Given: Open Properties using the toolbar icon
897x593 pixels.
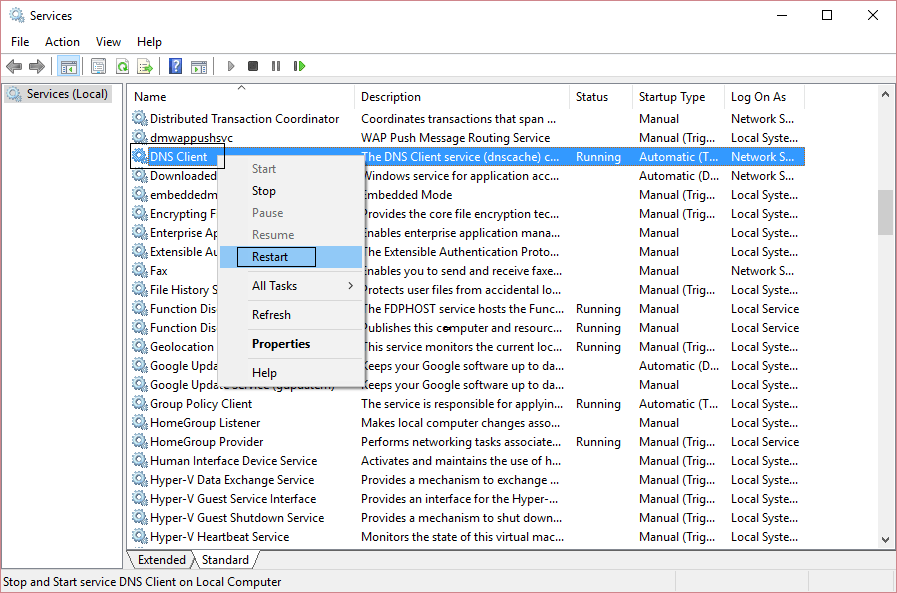Looking at the screenshot, I should (x=97, y=66).
